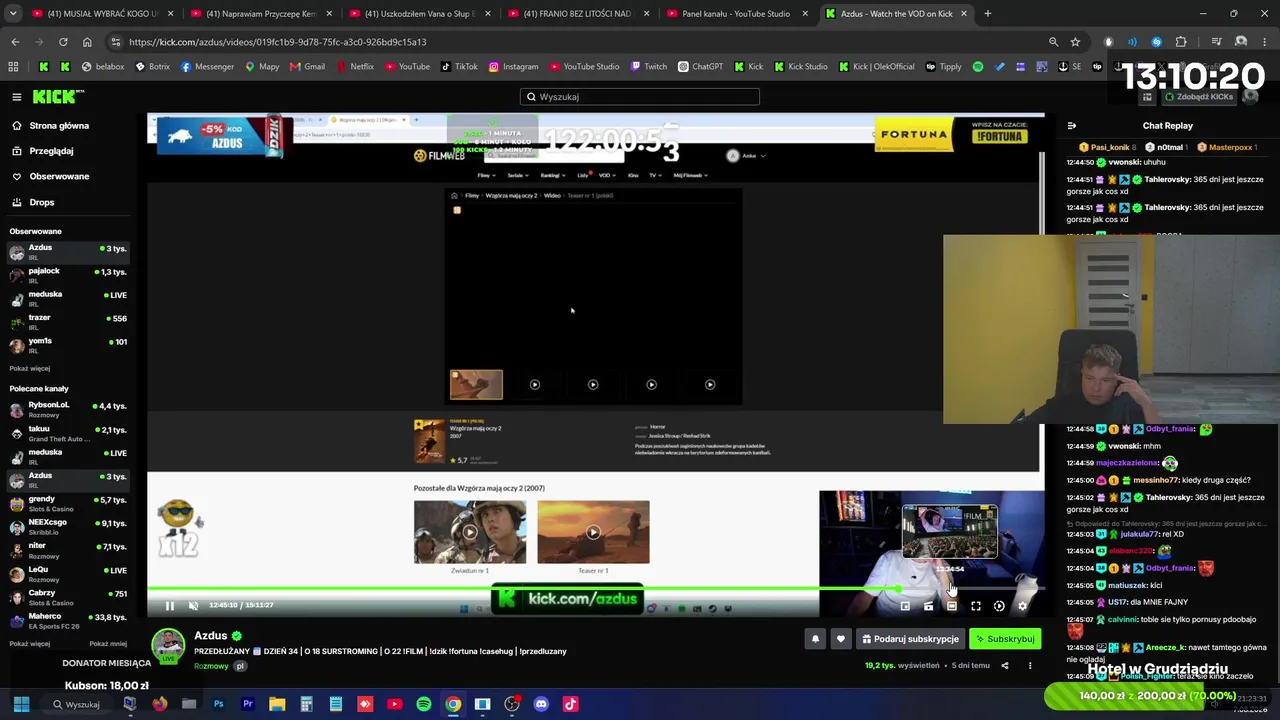Open grendy recommended channel
The image size is (1280, 720).
tap(68, 503)
